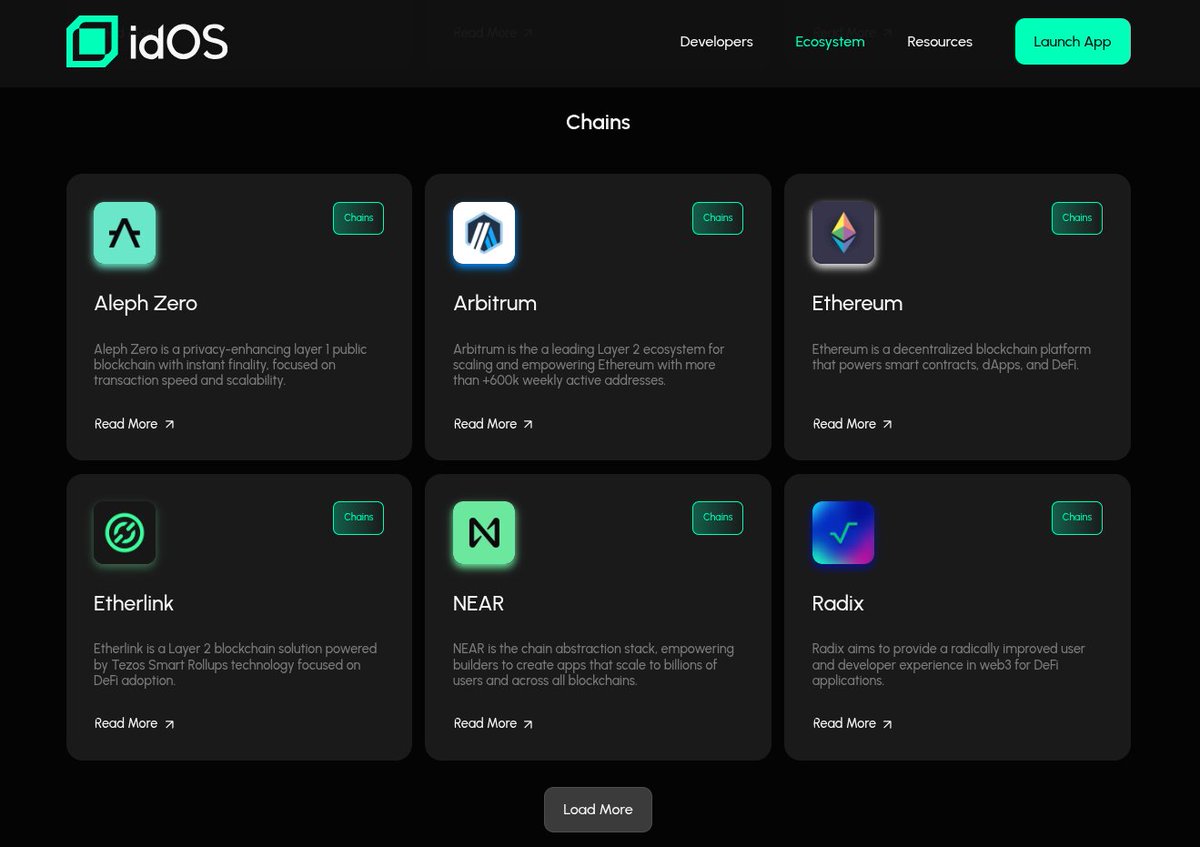Open Read More link for Aleph Zero
Image resolution: width=1200 pixels, height=847 pixels.
[x=134, y=424]
